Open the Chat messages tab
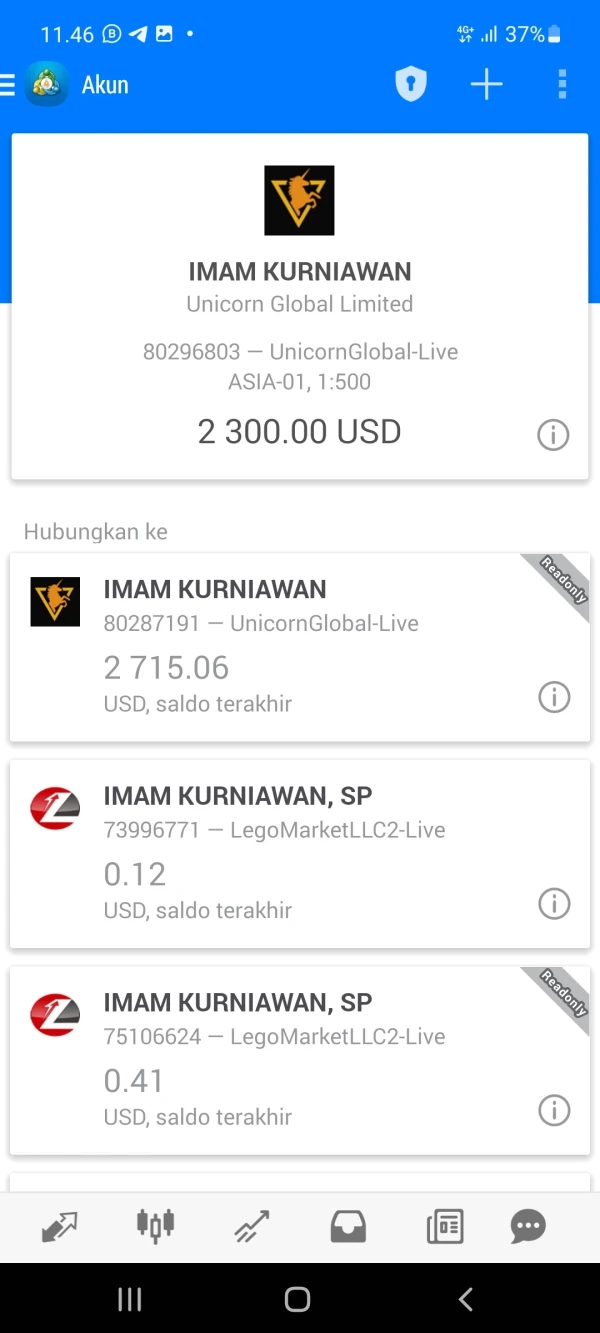The image size is (600, 1333). (528, 1226)
